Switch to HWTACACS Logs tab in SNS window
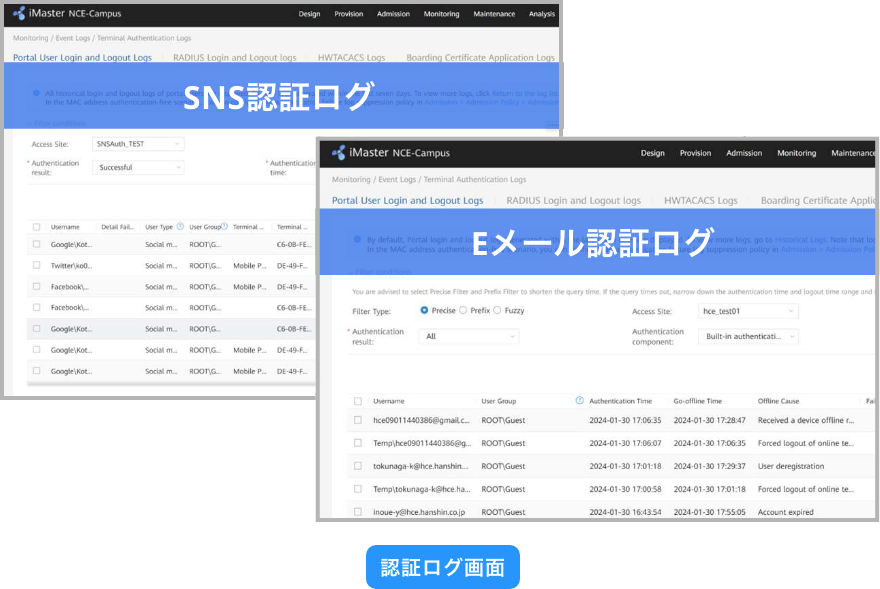The height and width of the screenshot is (589, 880). tap(351, 57)
